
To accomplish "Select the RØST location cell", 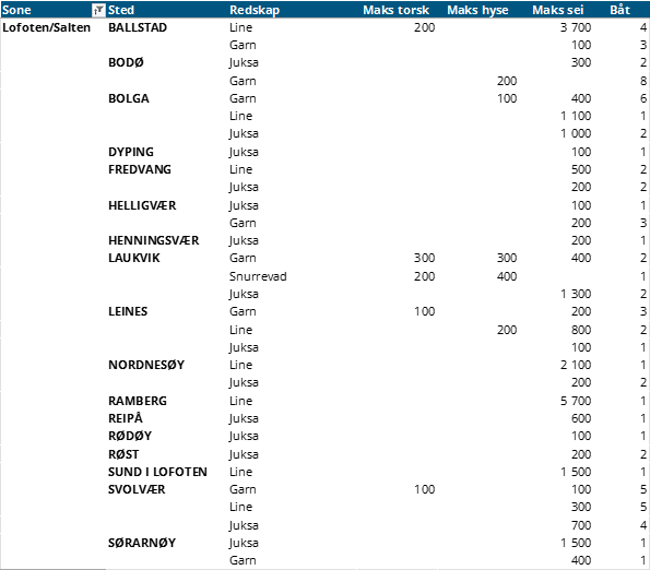I will [x=124, y=455].
